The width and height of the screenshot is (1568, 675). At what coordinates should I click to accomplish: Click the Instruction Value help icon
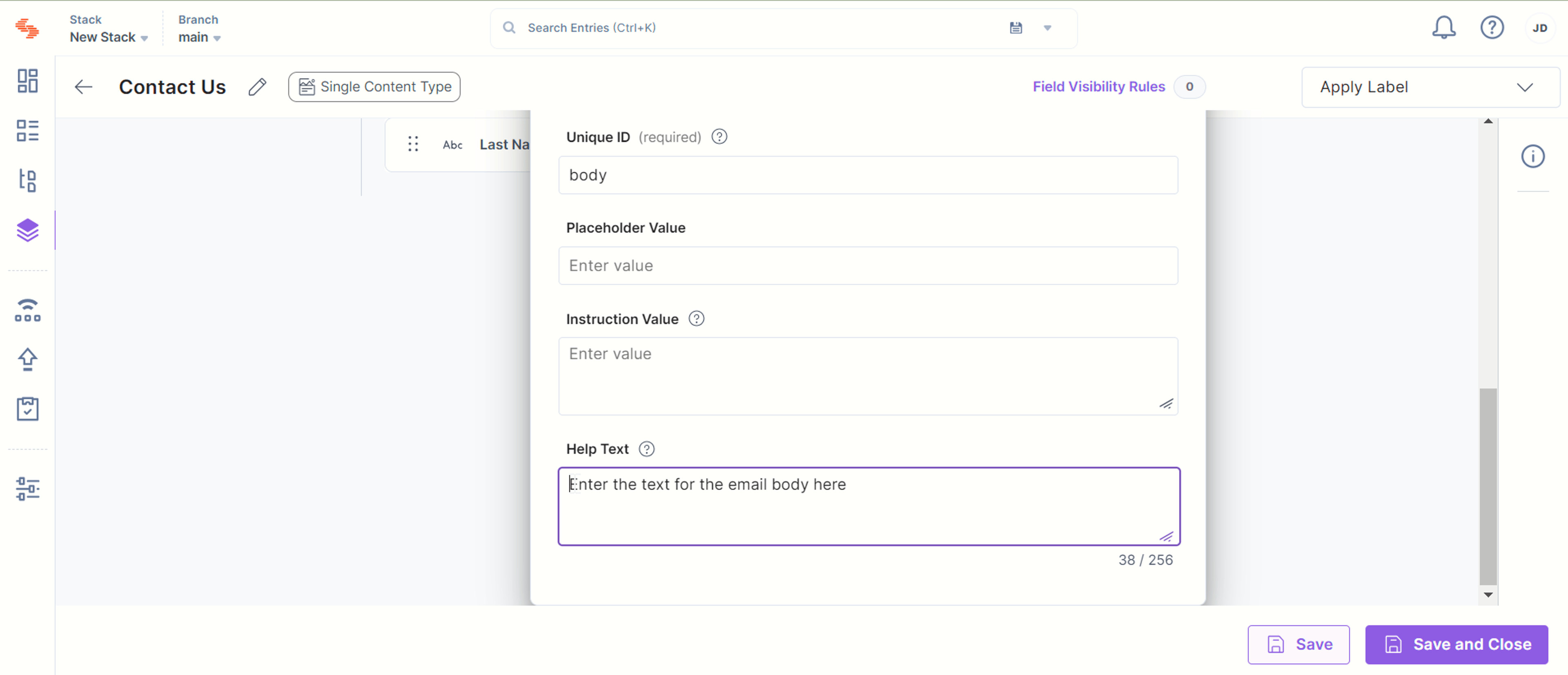tap(696, 319)
